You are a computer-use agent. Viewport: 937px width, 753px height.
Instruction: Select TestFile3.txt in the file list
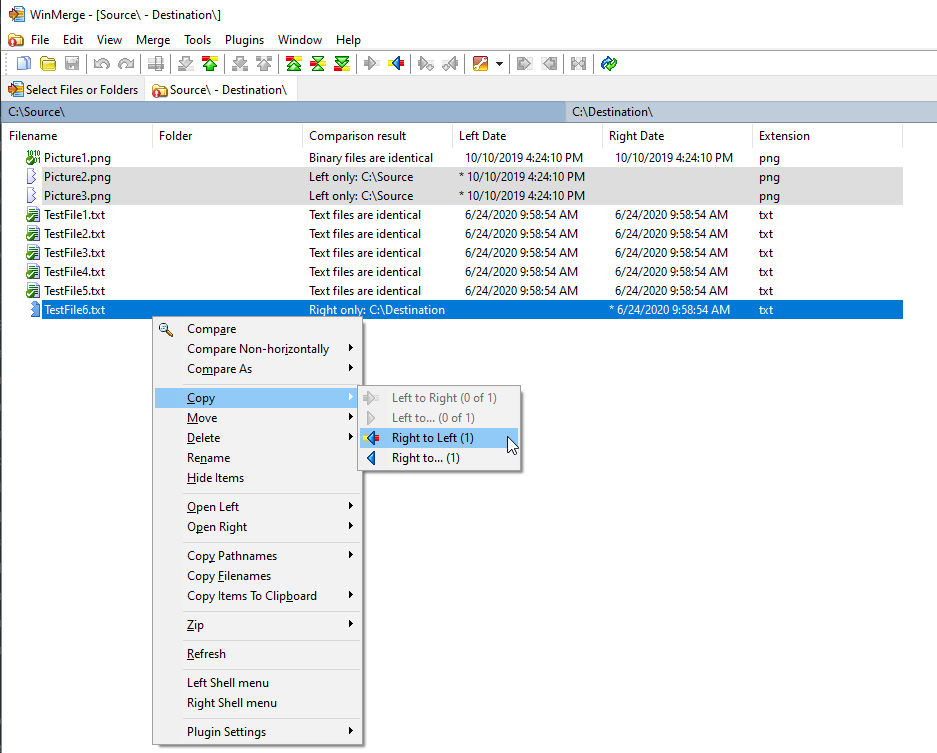point(74,253)
